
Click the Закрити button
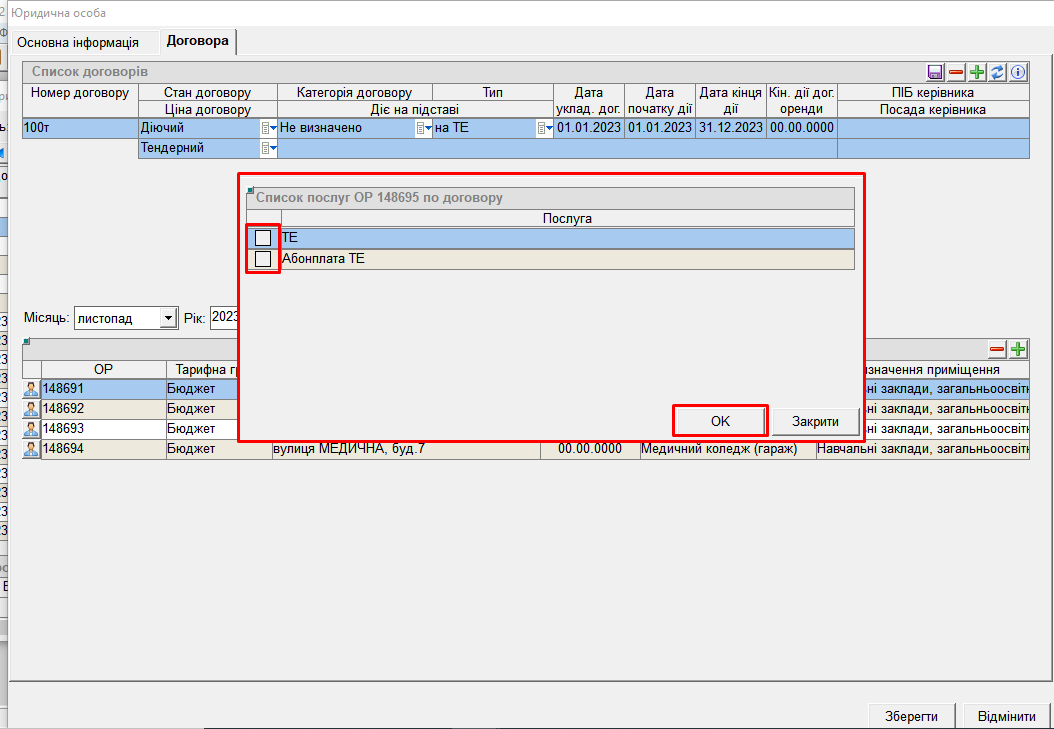tap(816, 421)
